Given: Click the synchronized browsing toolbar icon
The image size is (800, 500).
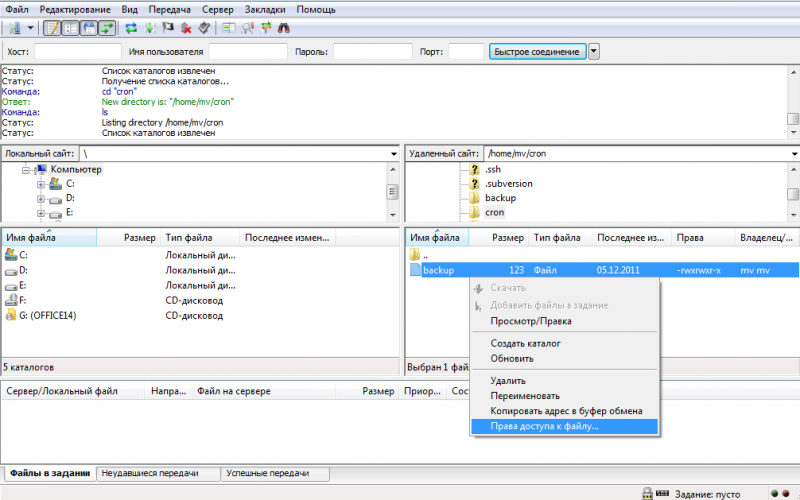Looking at the screenshot, I should [265, 28].
